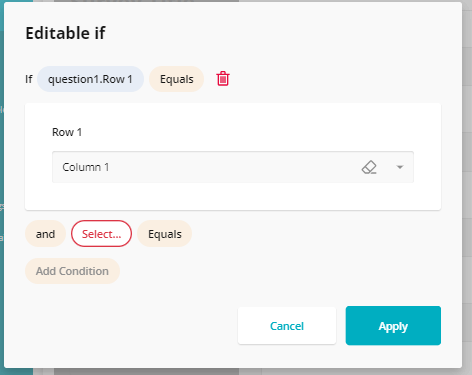
Task: Open the Row 1 value select field
Action: [233, 167]
